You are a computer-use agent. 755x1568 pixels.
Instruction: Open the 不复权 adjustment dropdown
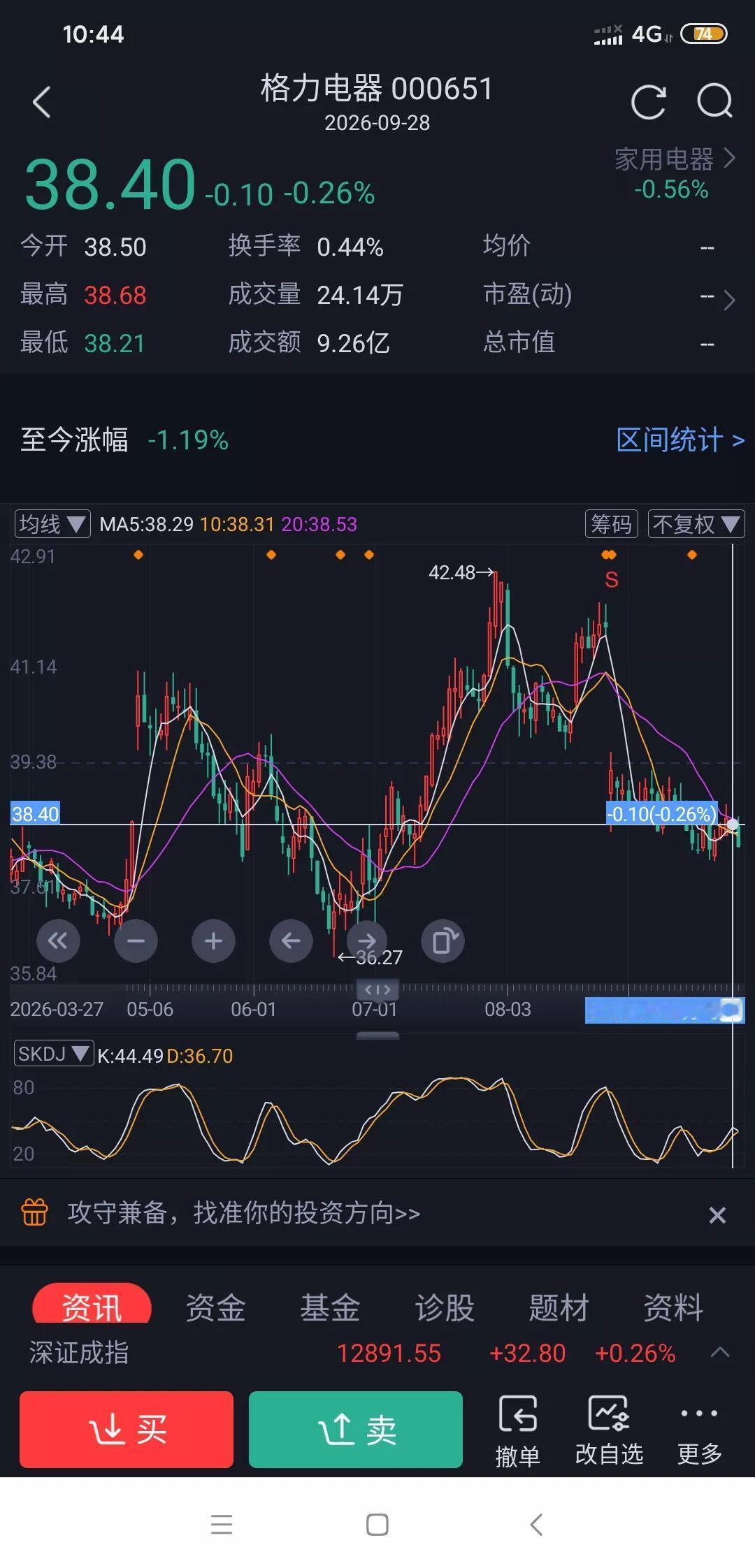696,524
